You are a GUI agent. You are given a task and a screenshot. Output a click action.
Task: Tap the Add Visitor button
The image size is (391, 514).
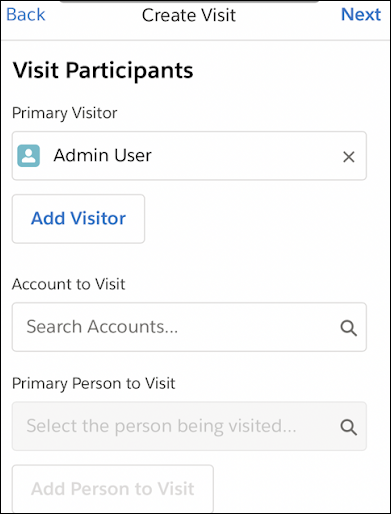78,219
